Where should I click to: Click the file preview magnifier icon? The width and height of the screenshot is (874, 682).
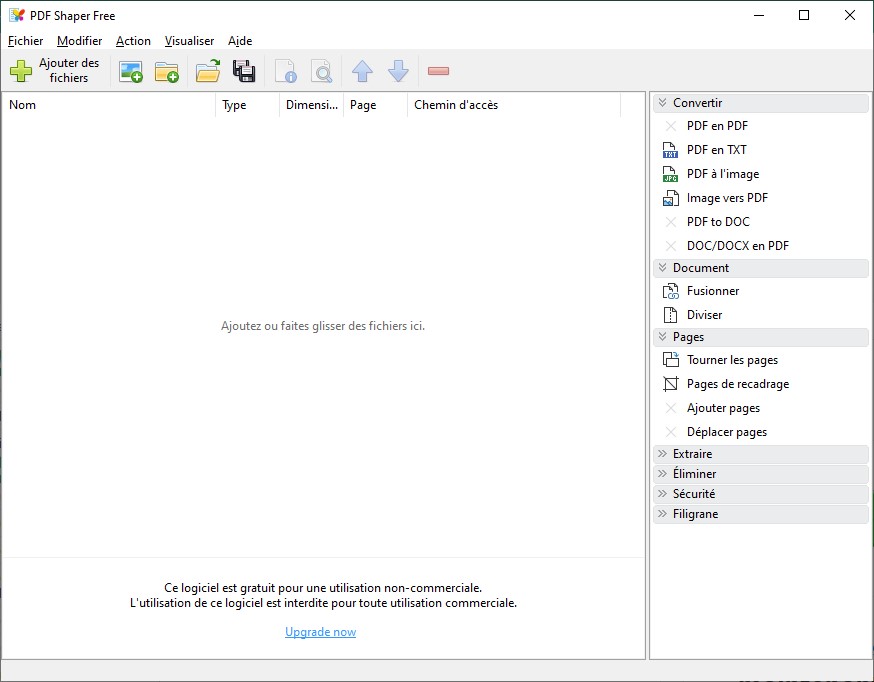[321, 71]
